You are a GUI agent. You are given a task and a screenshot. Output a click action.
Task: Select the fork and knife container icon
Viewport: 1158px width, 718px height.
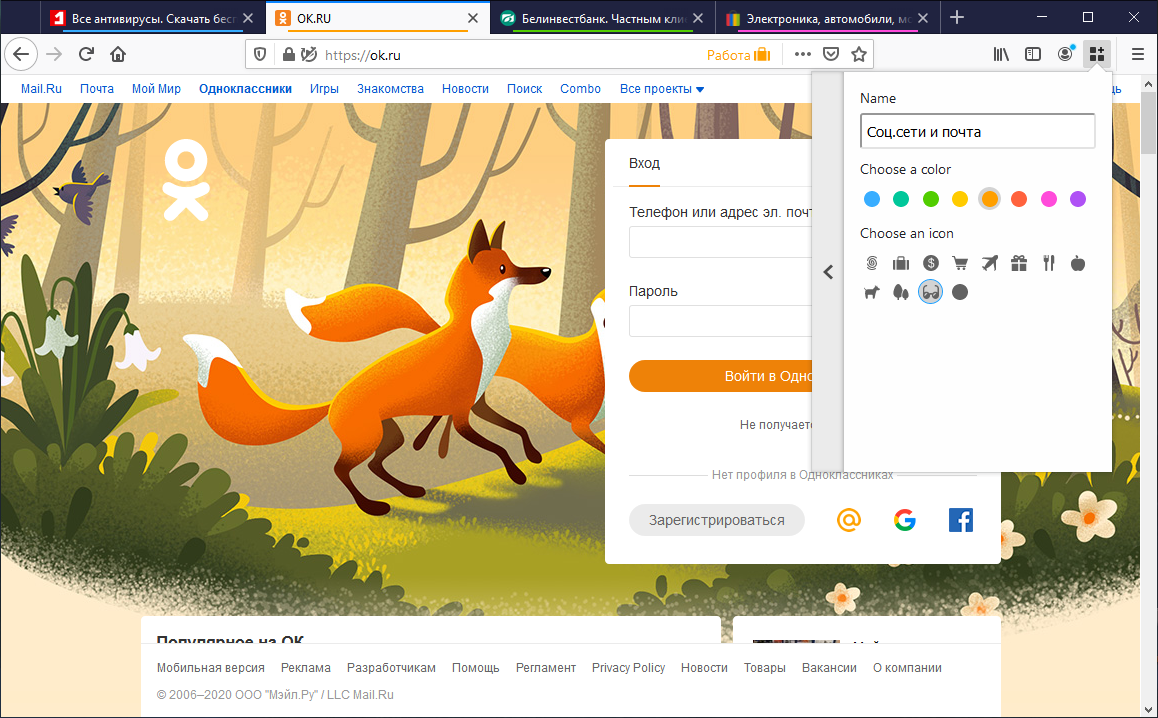pos(1049,263)
